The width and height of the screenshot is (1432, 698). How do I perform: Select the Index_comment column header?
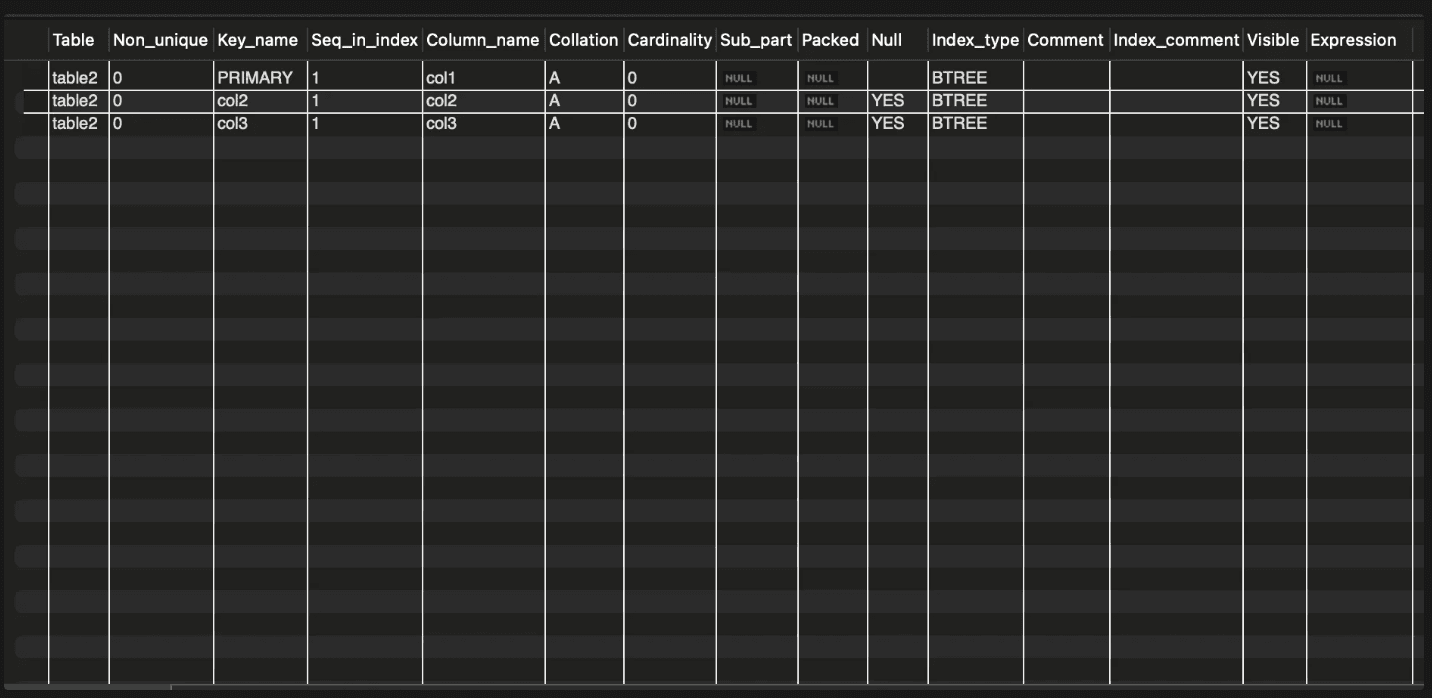click(x=1176, y=40)
